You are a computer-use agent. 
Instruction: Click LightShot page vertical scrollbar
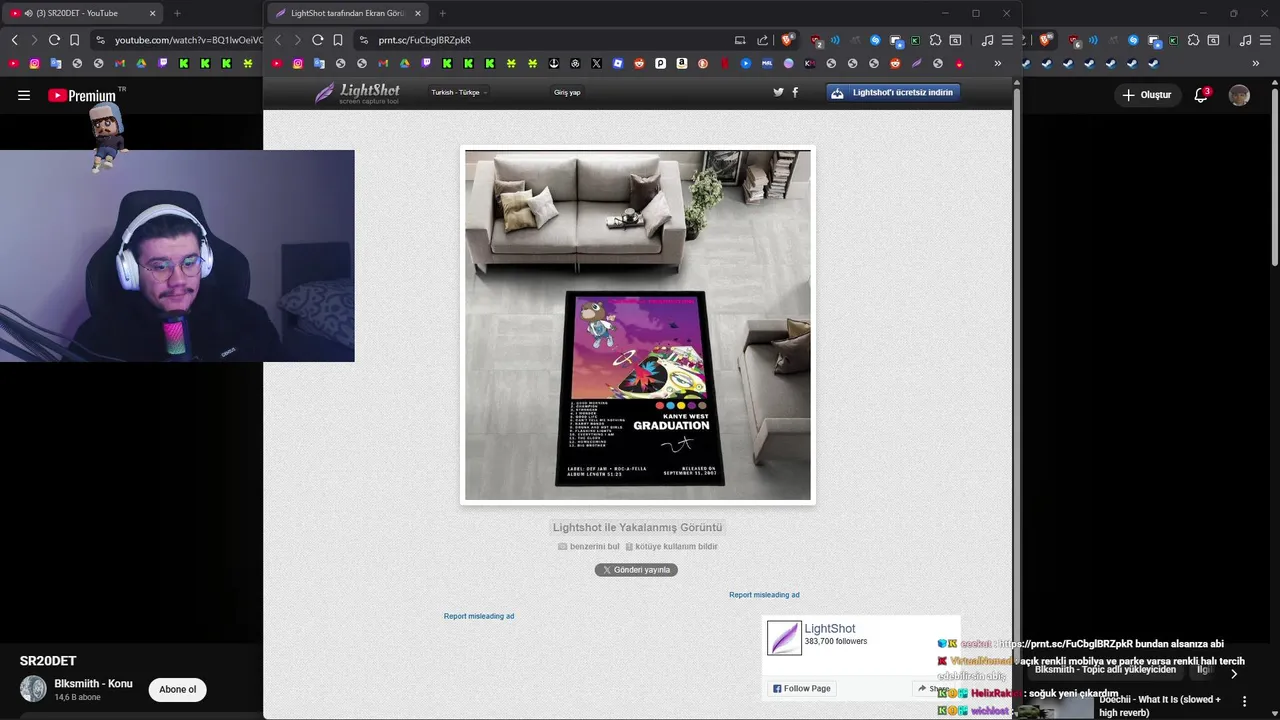tap(1017, 400)
